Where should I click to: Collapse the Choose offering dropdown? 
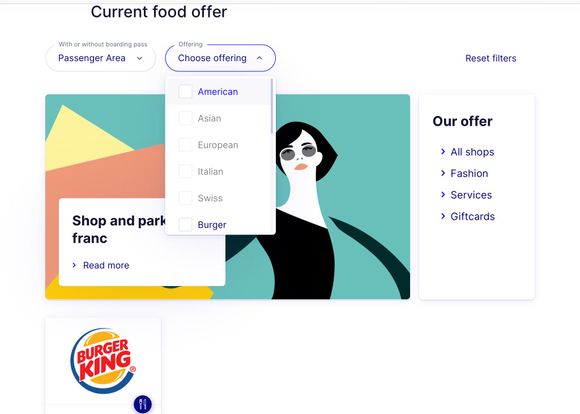[220, 58]
